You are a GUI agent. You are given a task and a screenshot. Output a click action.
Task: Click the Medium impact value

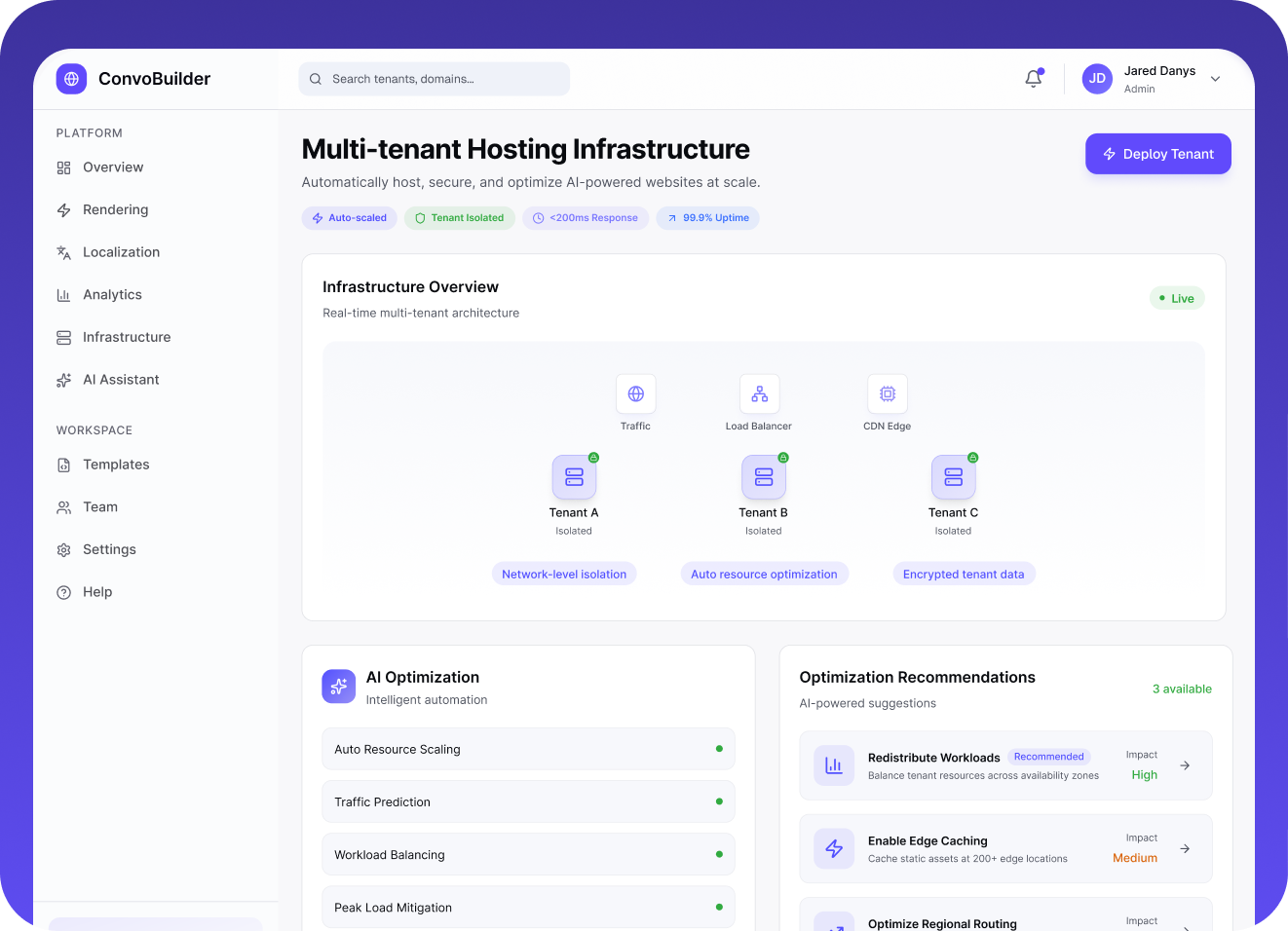tap(1135, 858)
